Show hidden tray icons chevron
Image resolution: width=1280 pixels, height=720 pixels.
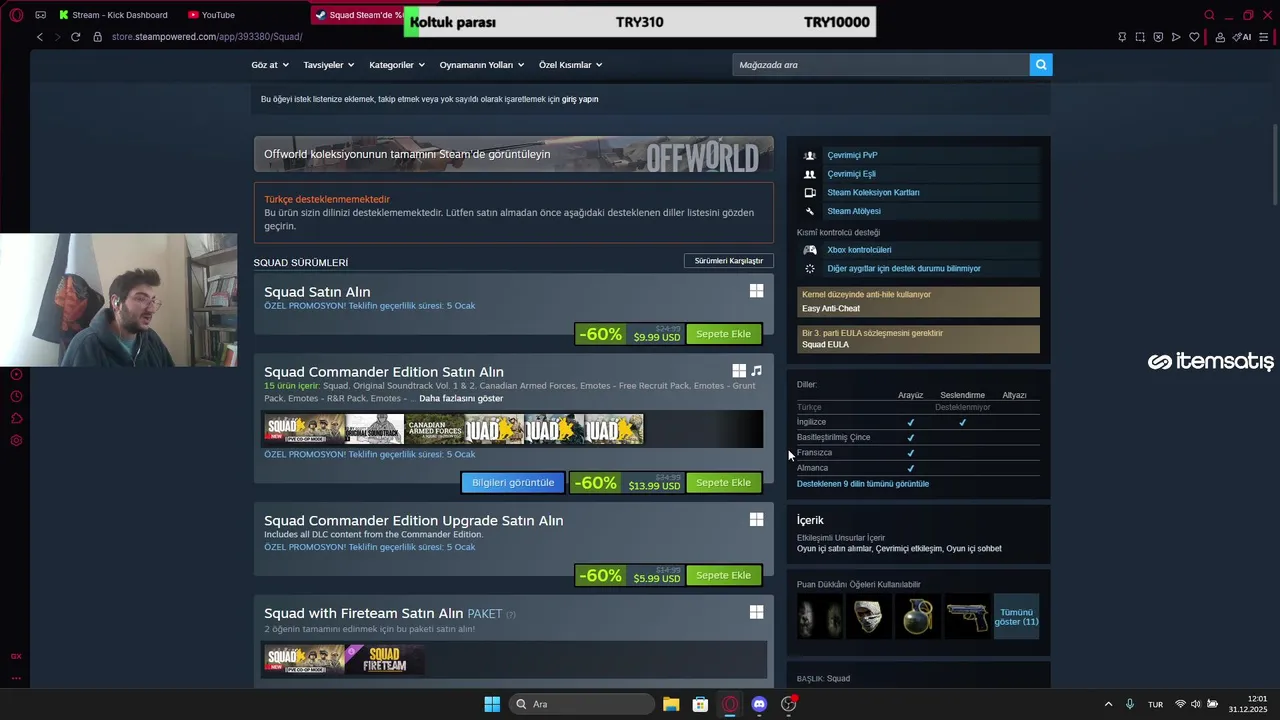(x=1108, y=704)
